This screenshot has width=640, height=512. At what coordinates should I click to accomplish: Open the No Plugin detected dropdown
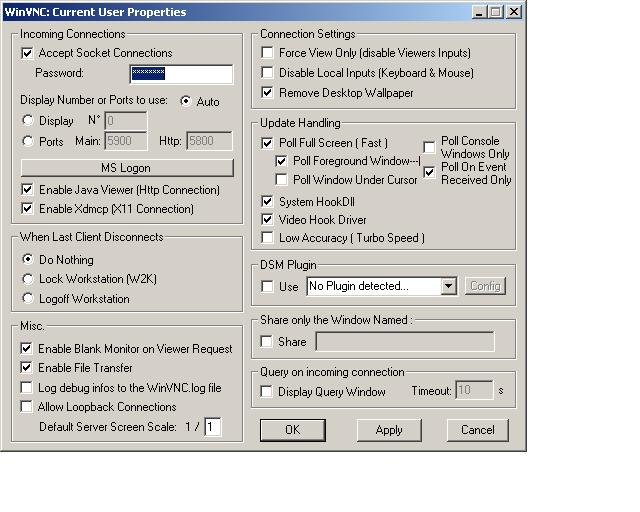(x=448, y=286)
